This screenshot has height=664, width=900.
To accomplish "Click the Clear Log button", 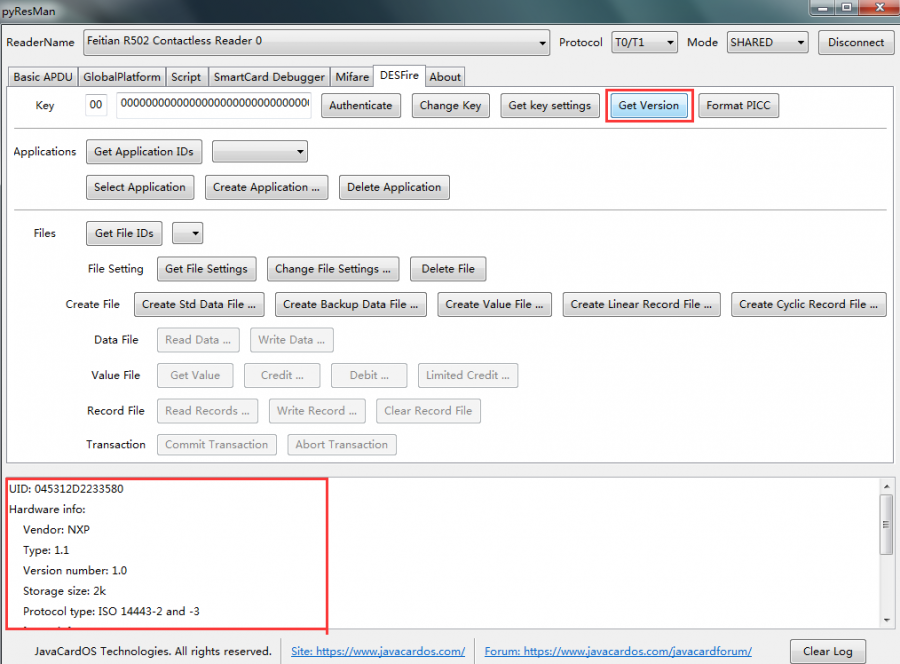I will pos(829,651).
